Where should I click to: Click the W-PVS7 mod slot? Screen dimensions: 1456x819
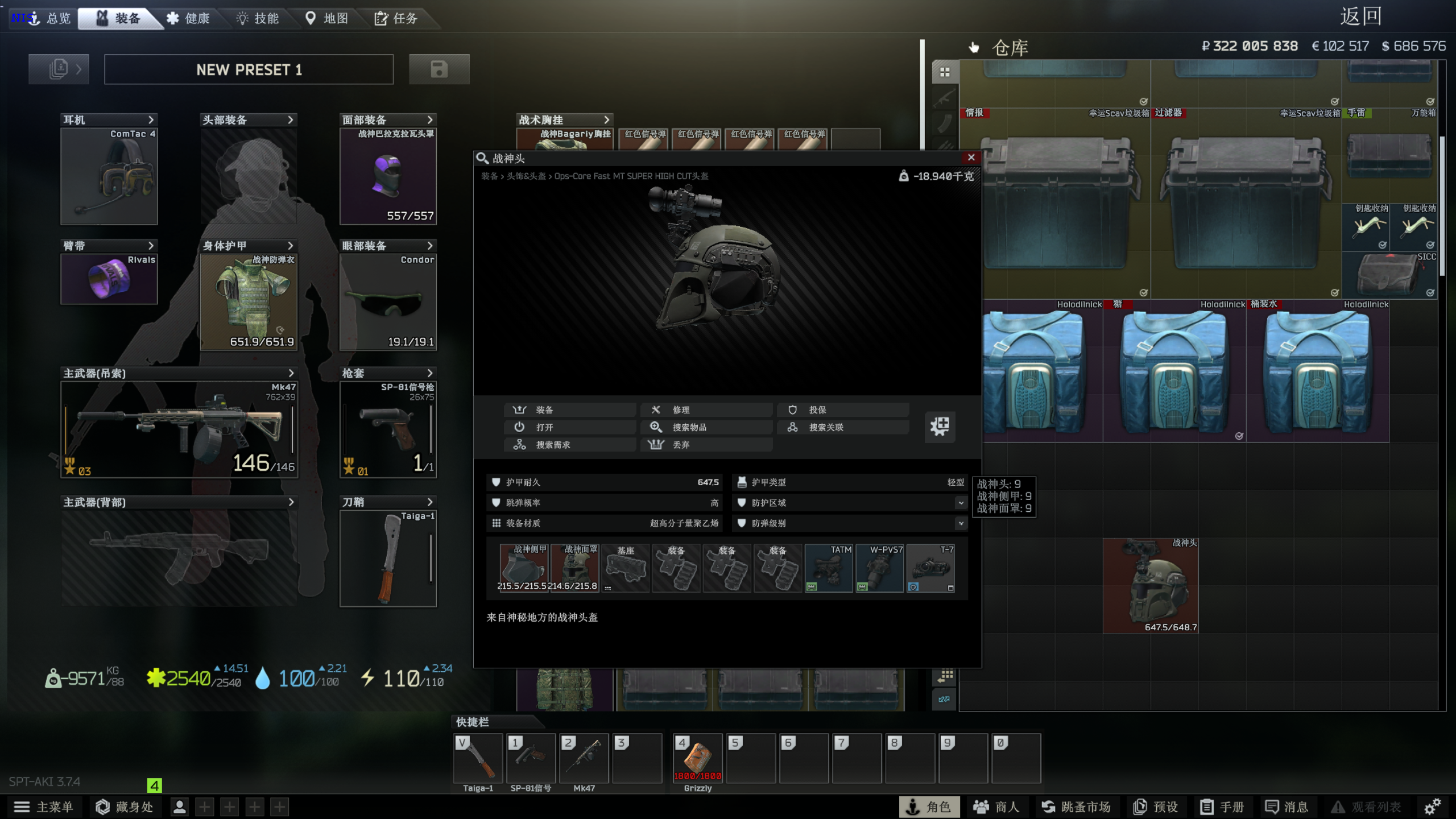point(880,568)
